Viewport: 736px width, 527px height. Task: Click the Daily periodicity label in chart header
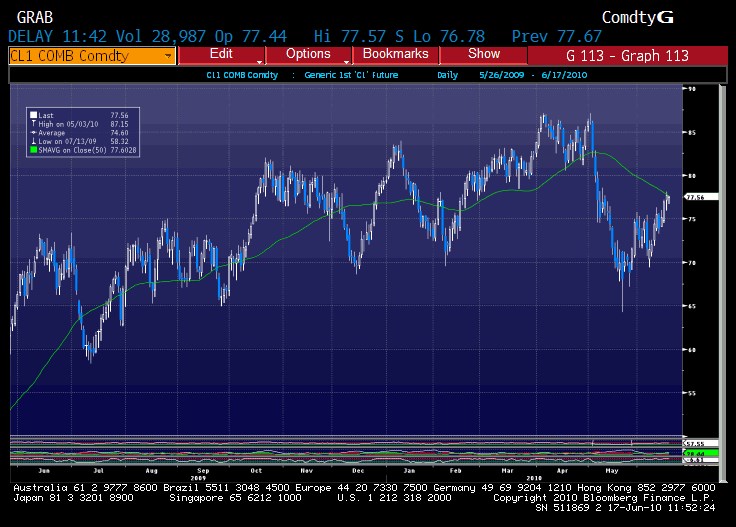click(445, 74)
